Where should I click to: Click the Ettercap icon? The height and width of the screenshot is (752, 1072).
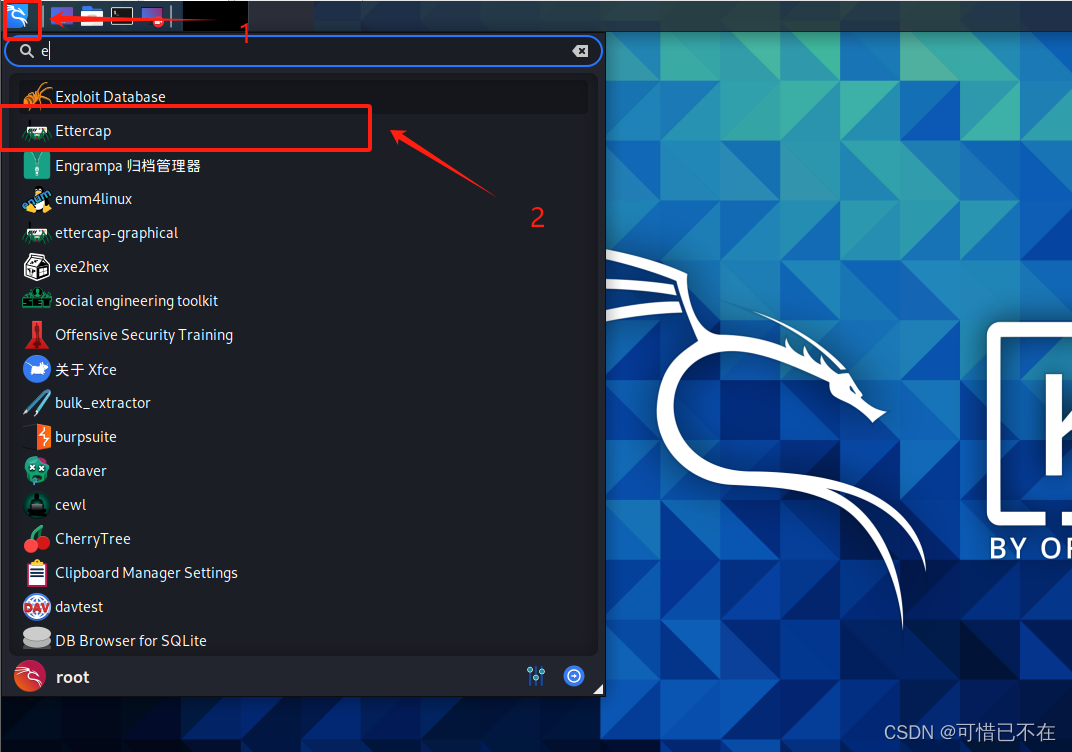click(x=37, y=131)
